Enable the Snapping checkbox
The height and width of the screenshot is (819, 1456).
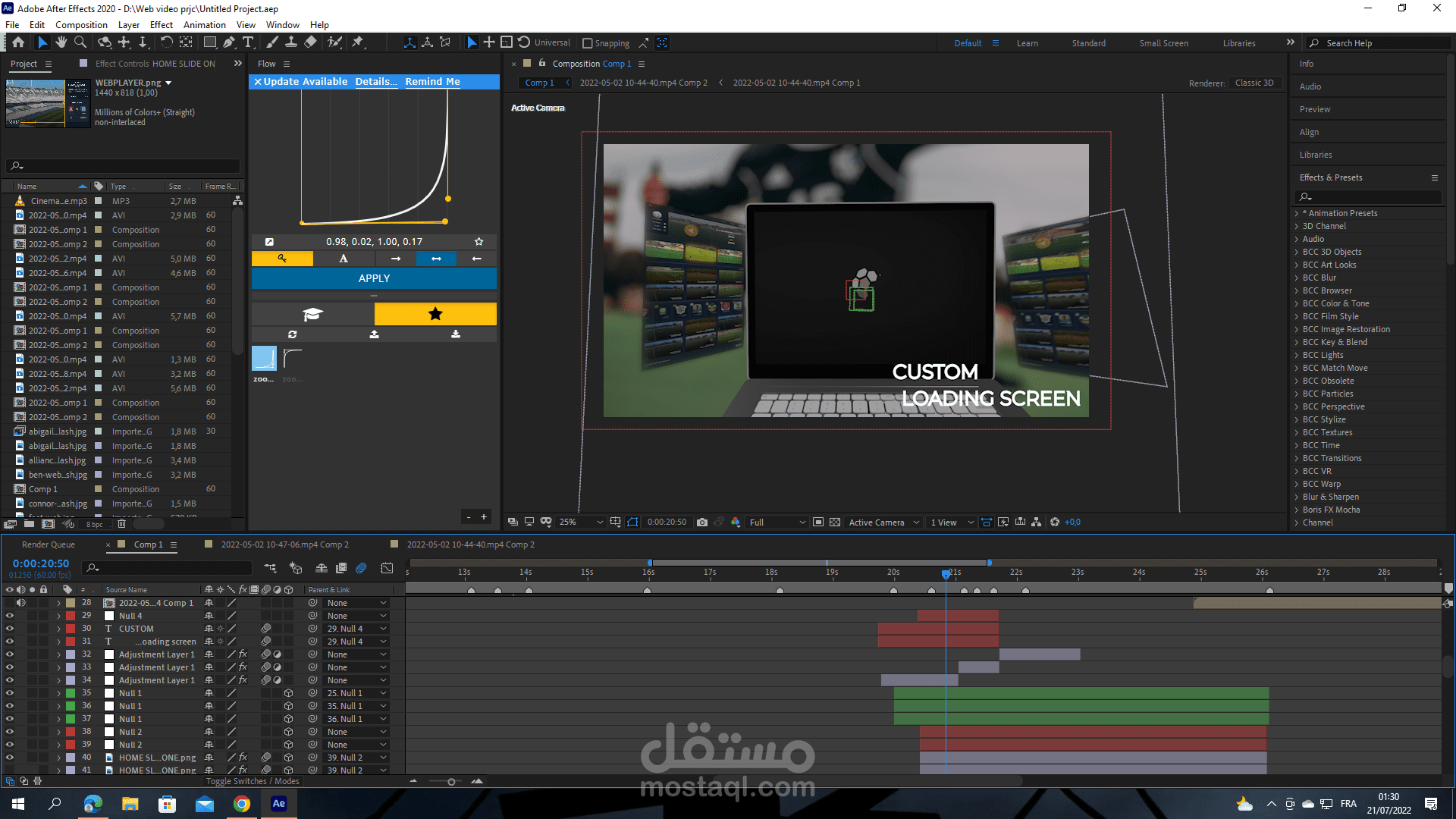pyautogui.click(x=588, y=43)
